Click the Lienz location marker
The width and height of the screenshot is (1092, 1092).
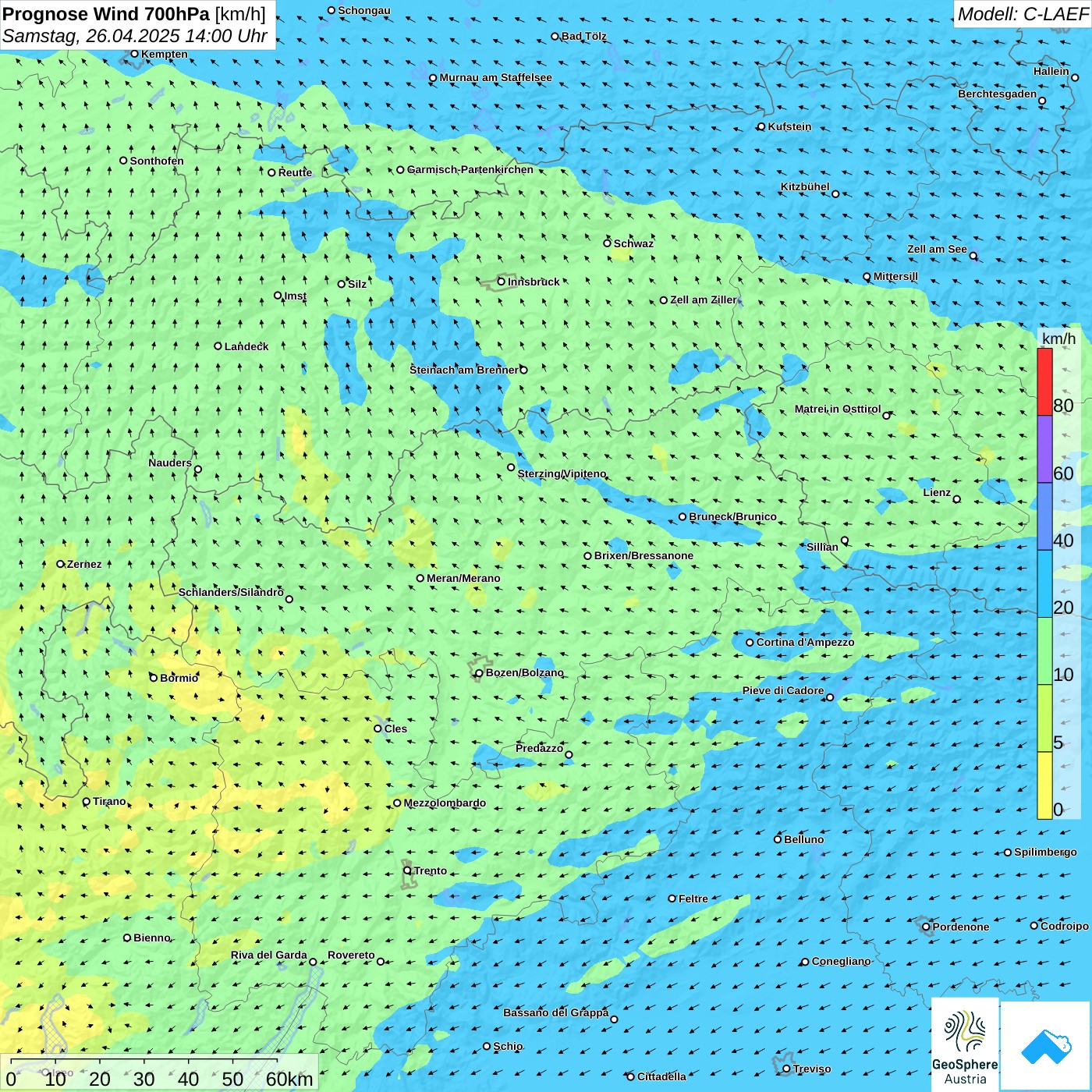(x=957, y=499)
